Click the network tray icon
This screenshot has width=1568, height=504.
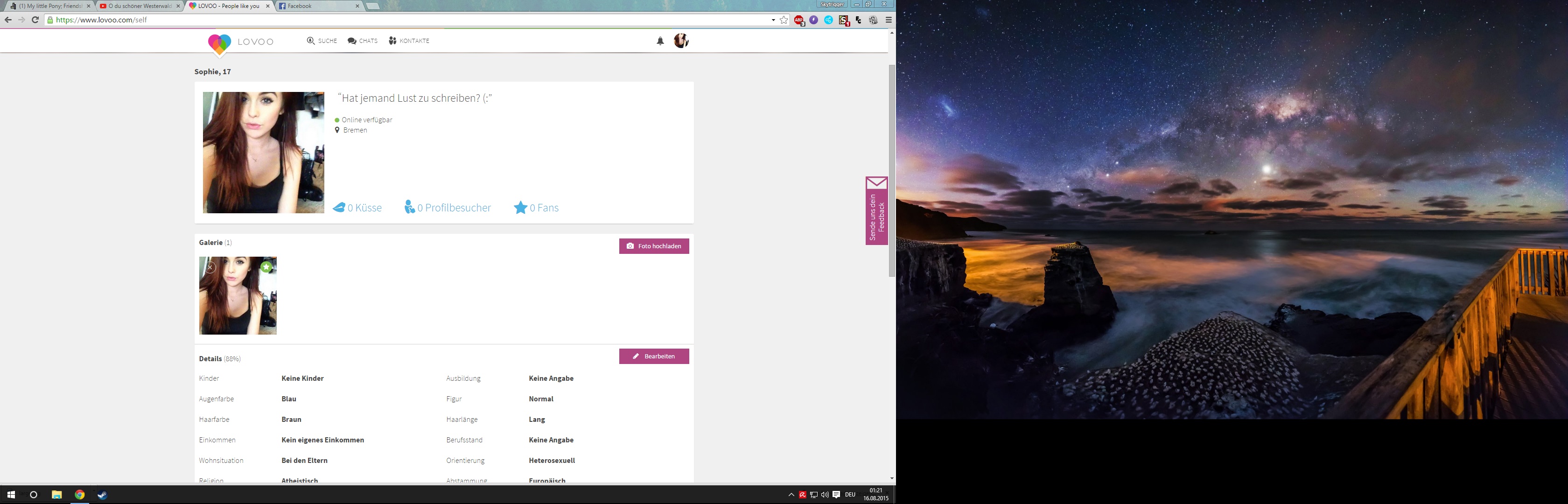814,495
